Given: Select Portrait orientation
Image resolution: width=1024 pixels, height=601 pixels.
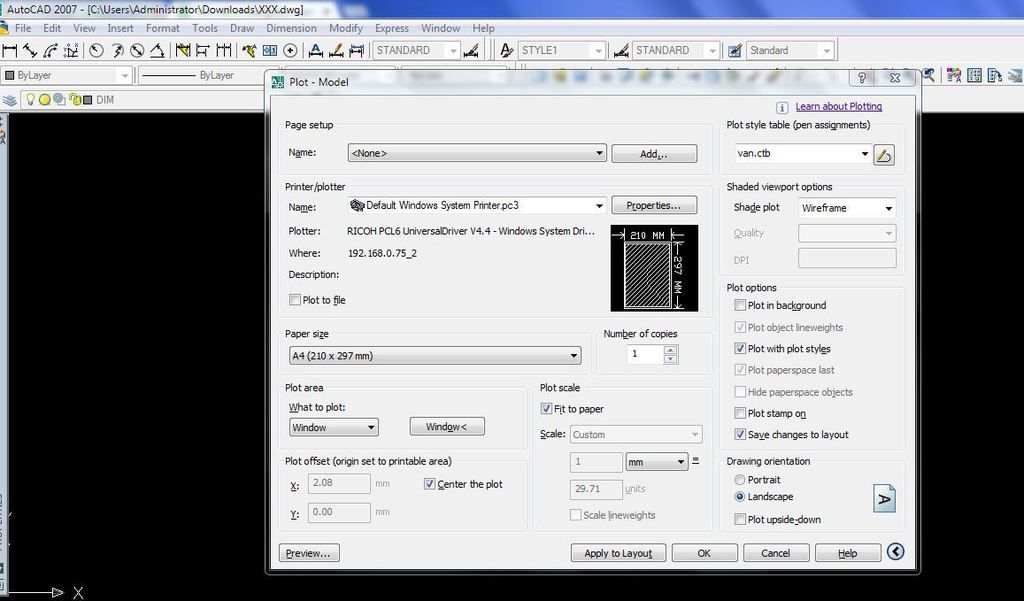Looking at the screenshot, I should click(740, 479).
